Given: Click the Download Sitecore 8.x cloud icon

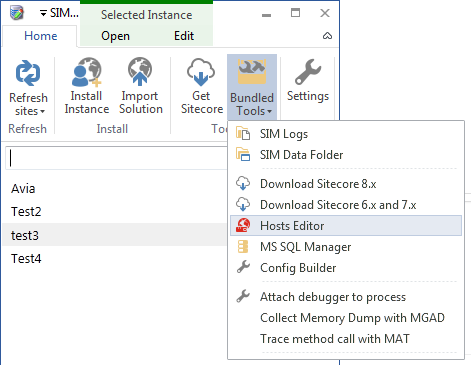Looking at the screenshot, I should (243, 183).
